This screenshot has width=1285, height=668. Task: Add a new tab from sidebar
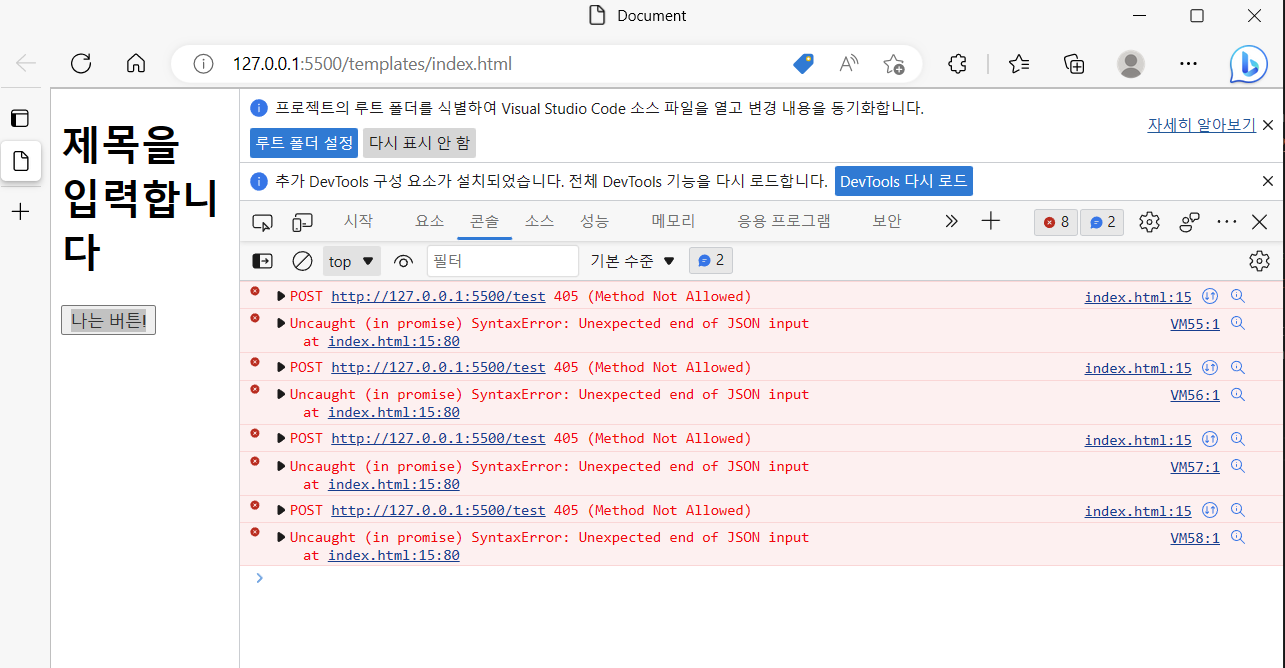[20, 211]
